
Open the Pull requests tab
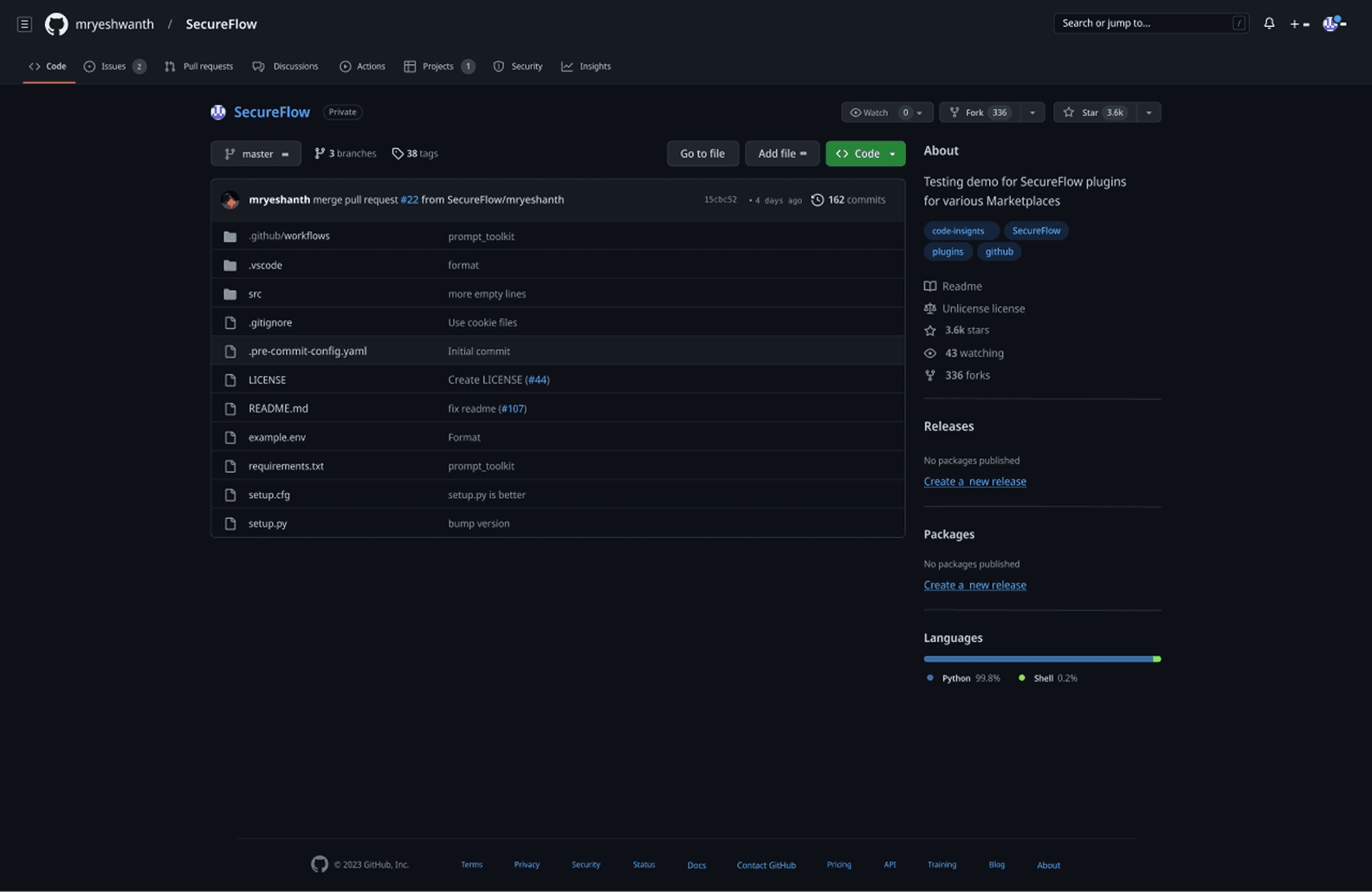tap(198, 66)
